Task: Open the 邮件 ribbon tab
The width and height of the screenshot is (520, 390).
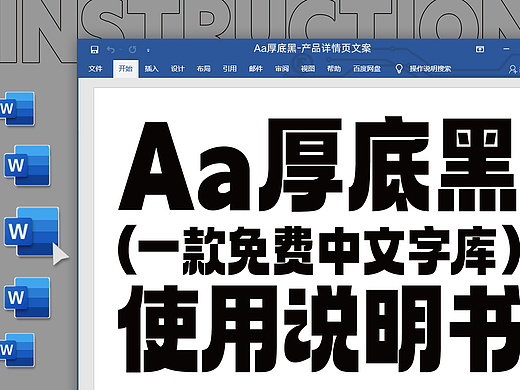Action: click(256, 69)
